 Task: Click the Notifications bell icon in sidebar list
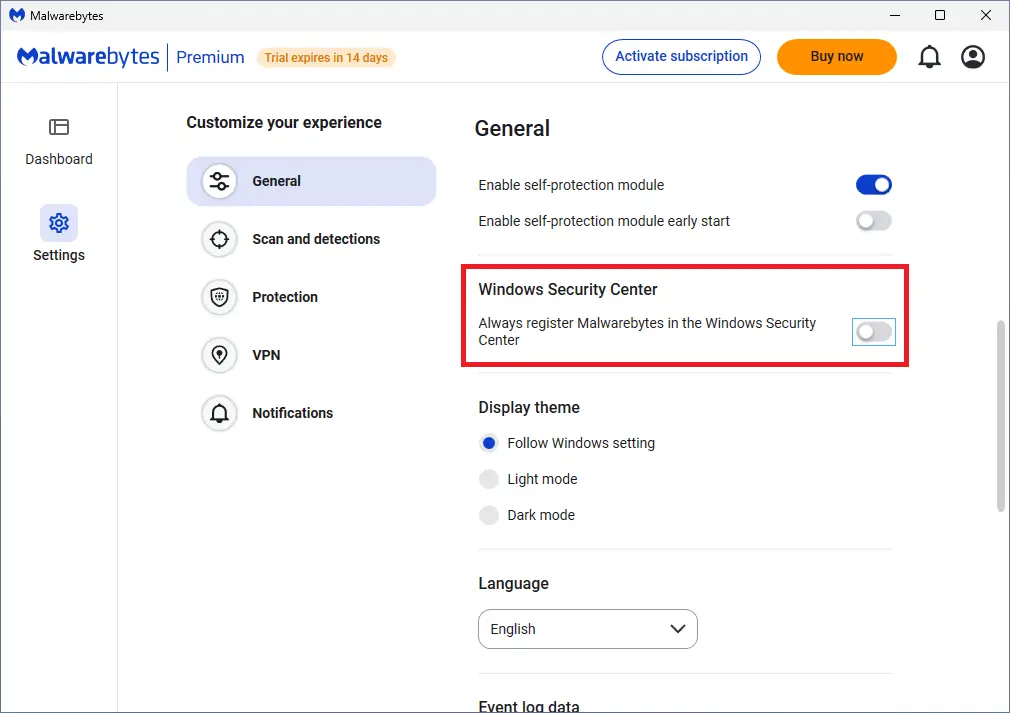click(x=220, y=413)
